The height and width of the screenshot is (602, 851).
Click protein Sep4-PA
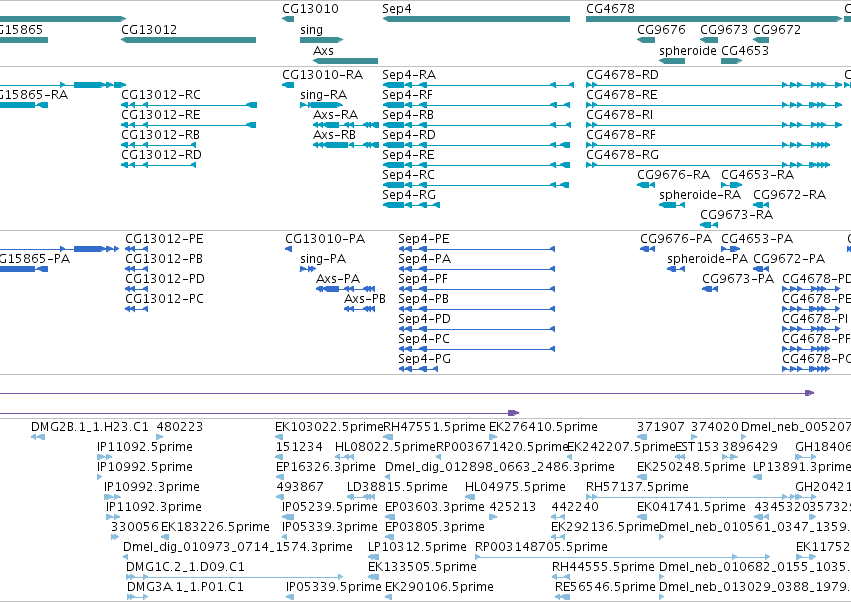(477, 269)
